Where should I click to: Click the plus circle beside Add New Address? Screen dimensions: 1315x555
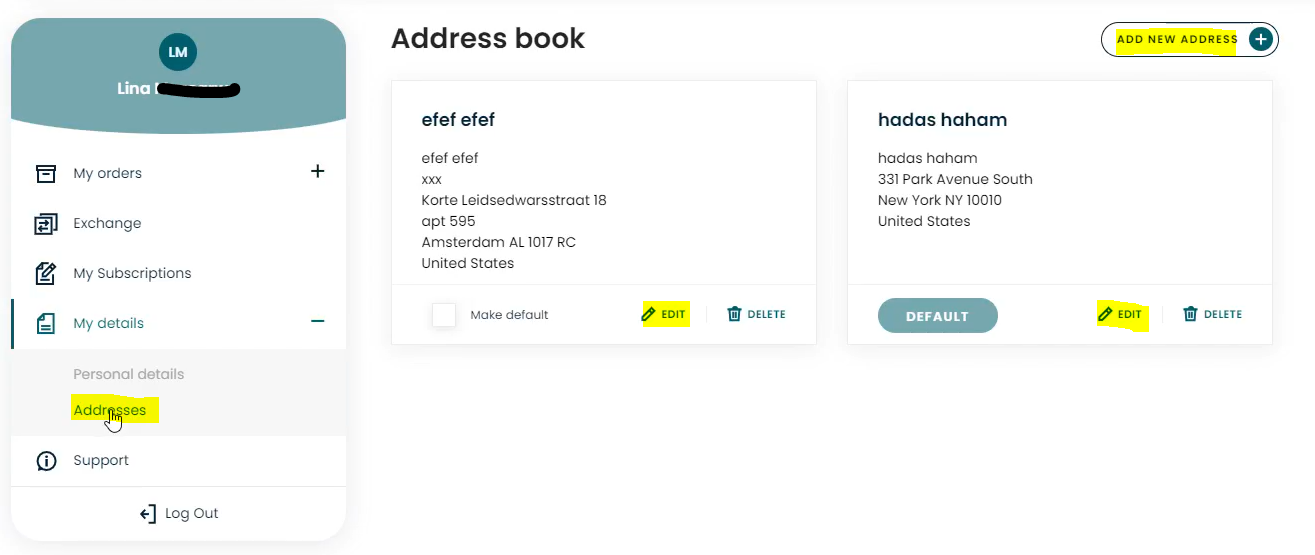(x=1261, y=39)
